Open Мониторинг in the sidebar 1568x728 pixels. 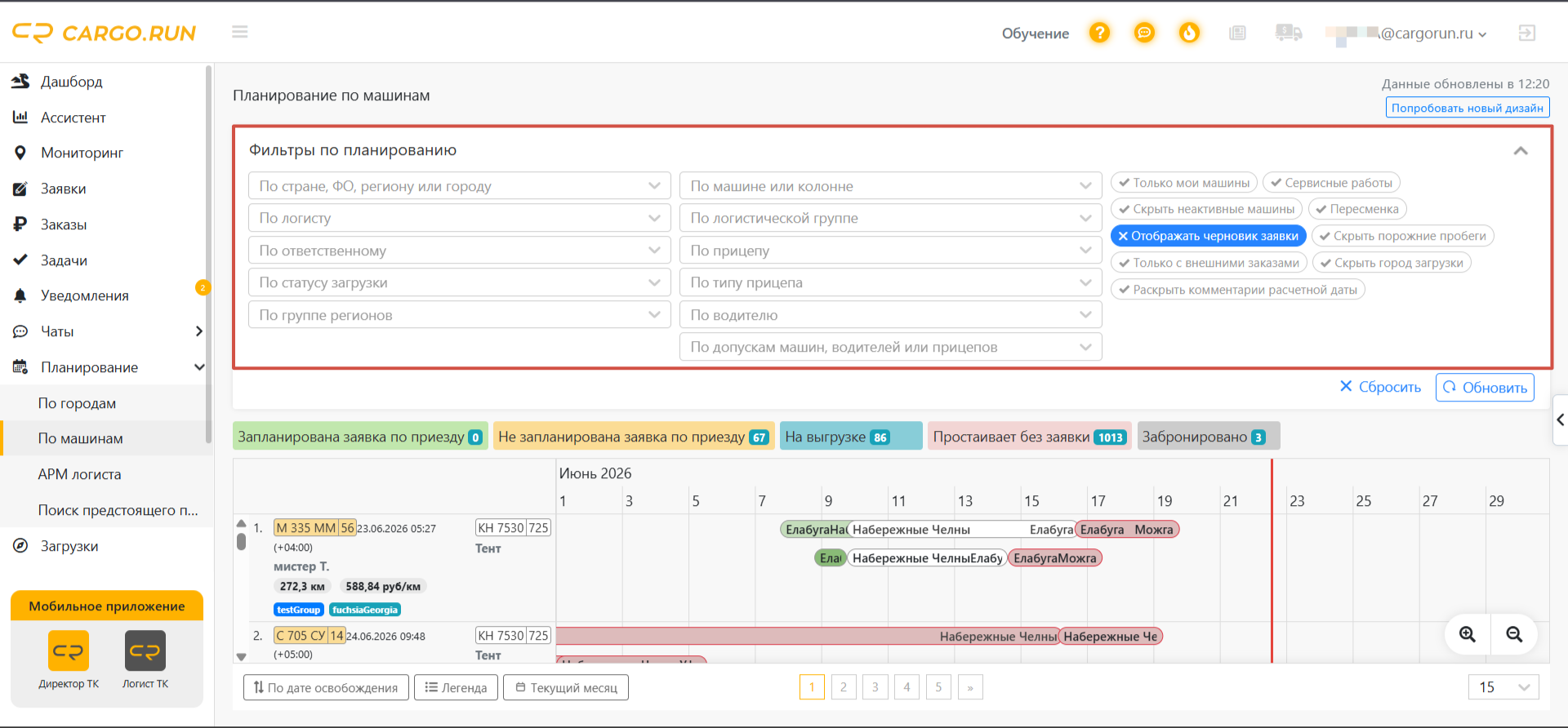[x=82, y=153]
